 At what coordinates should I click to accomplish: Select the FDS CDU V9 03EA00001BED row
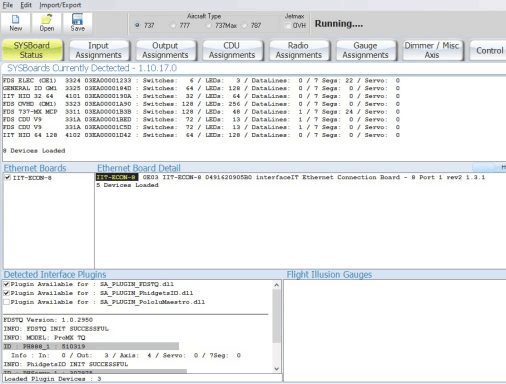click(x=201, y=119)
